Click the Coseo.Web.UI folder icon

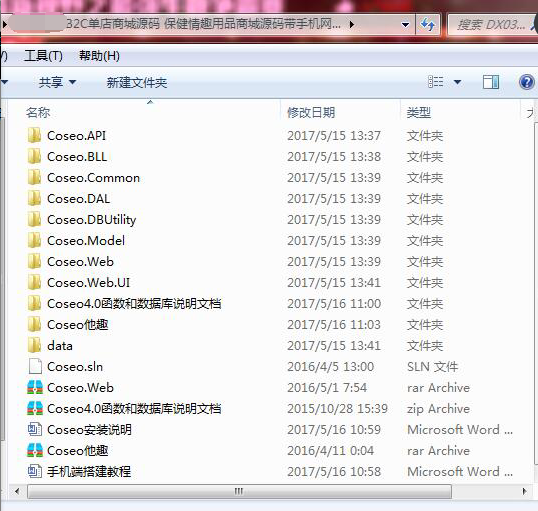(x=34, y=282)
